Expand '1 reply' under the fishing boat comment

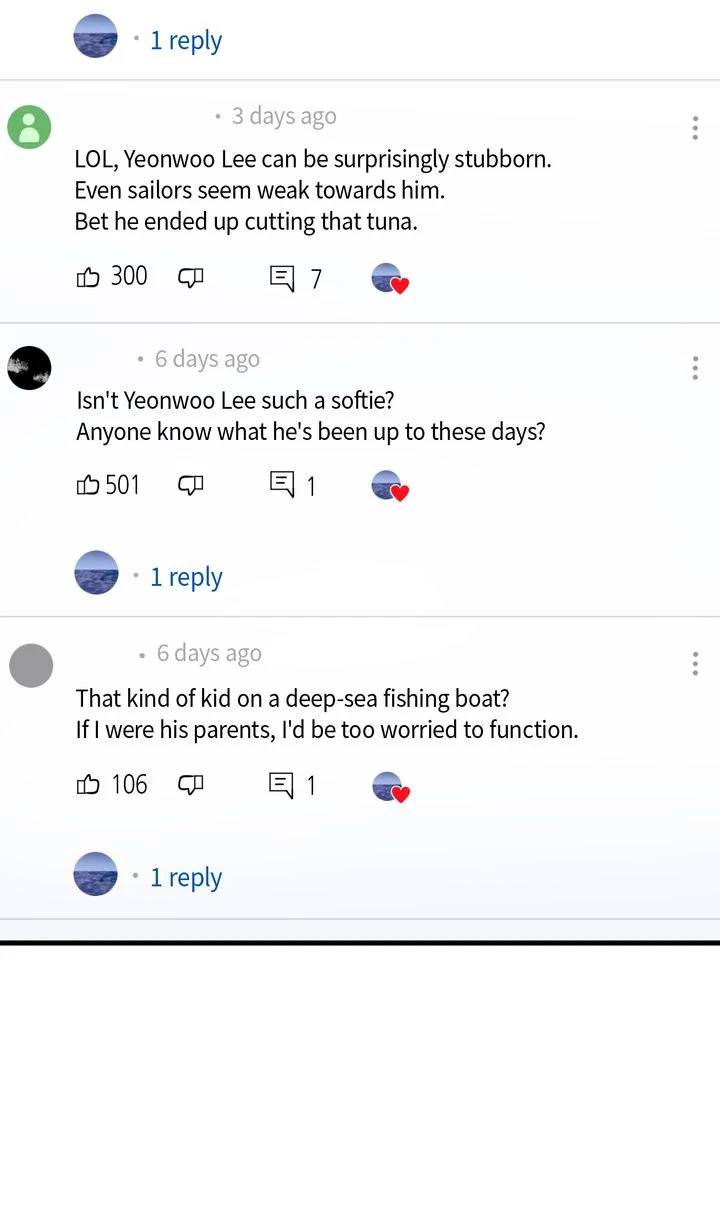coord(186,878)
